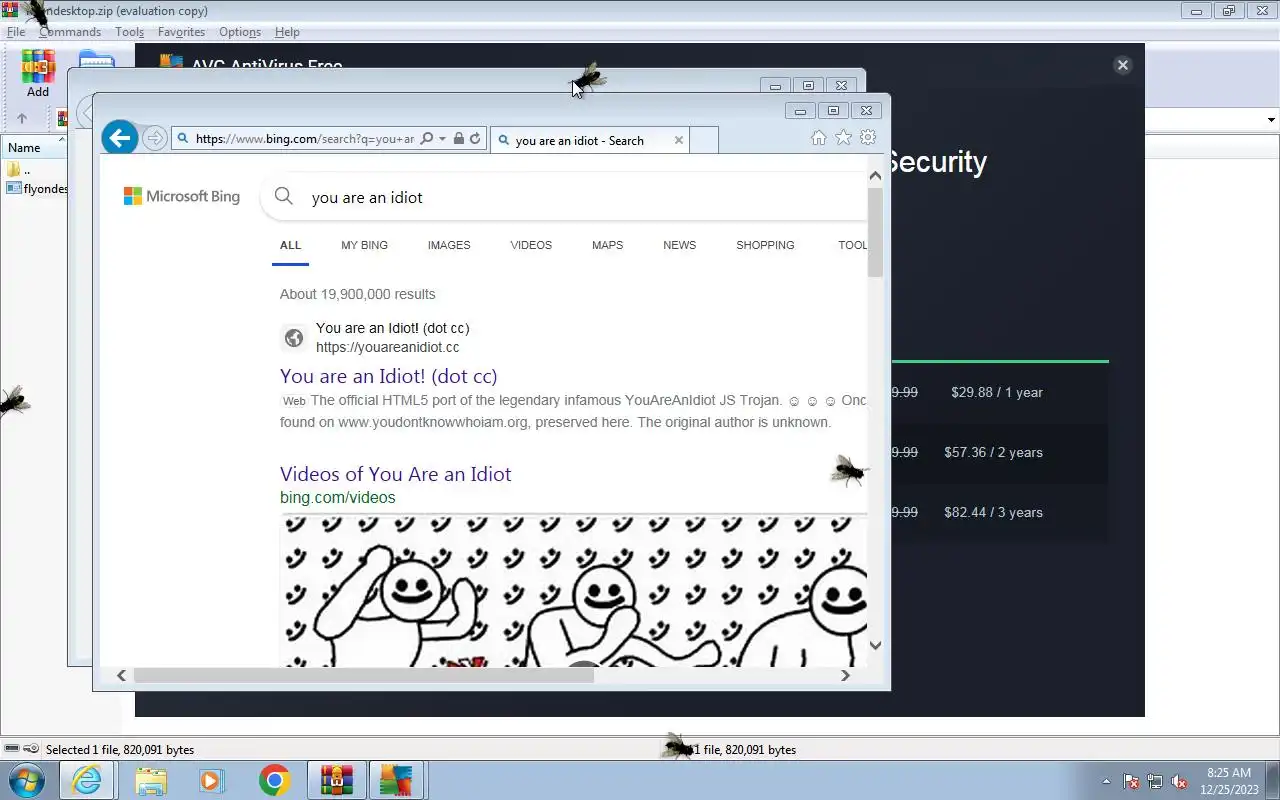1280x800 pixels.
Task: Open the address bar autocomplete dropdown arrow
Action: coord(442,139)
